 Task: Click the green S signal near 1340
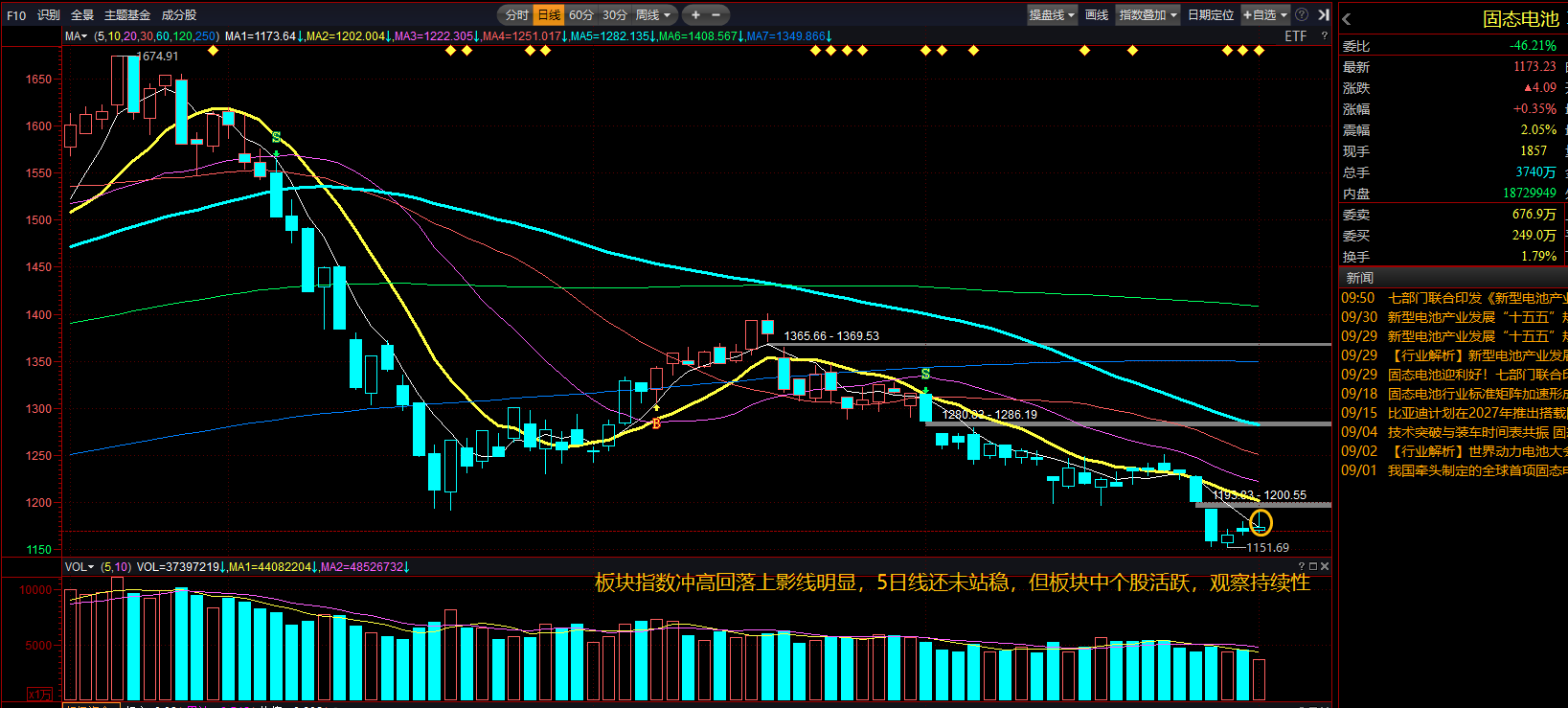pos(925,374)
